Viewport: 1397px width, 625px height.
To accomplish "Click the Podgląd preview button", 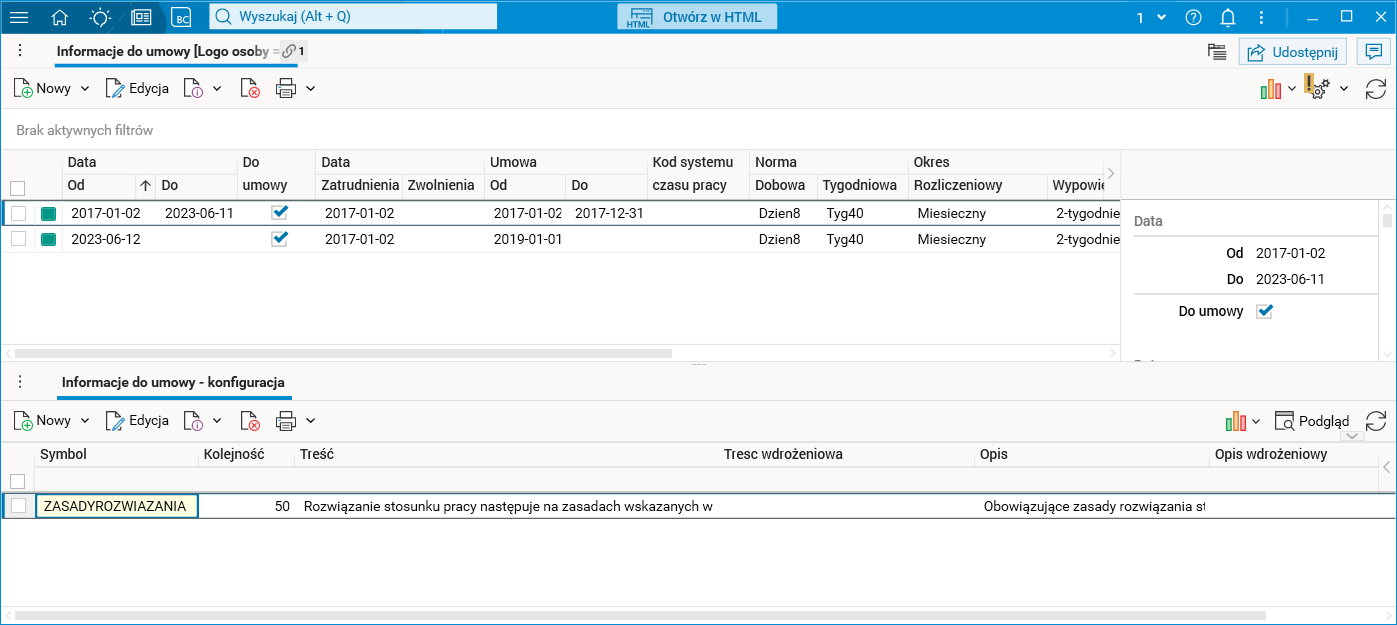I will [1312, 421].
